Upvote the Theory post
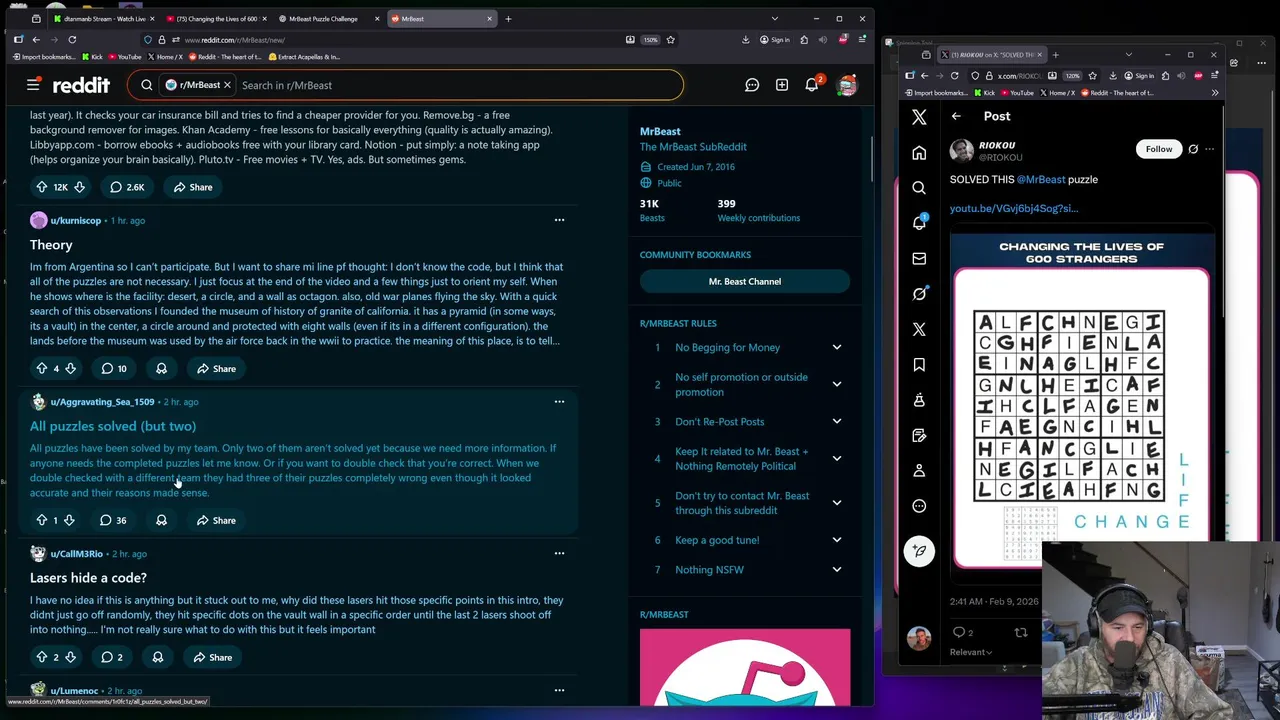Screen dimensions: 1280x720 click(x=41, y=368)
